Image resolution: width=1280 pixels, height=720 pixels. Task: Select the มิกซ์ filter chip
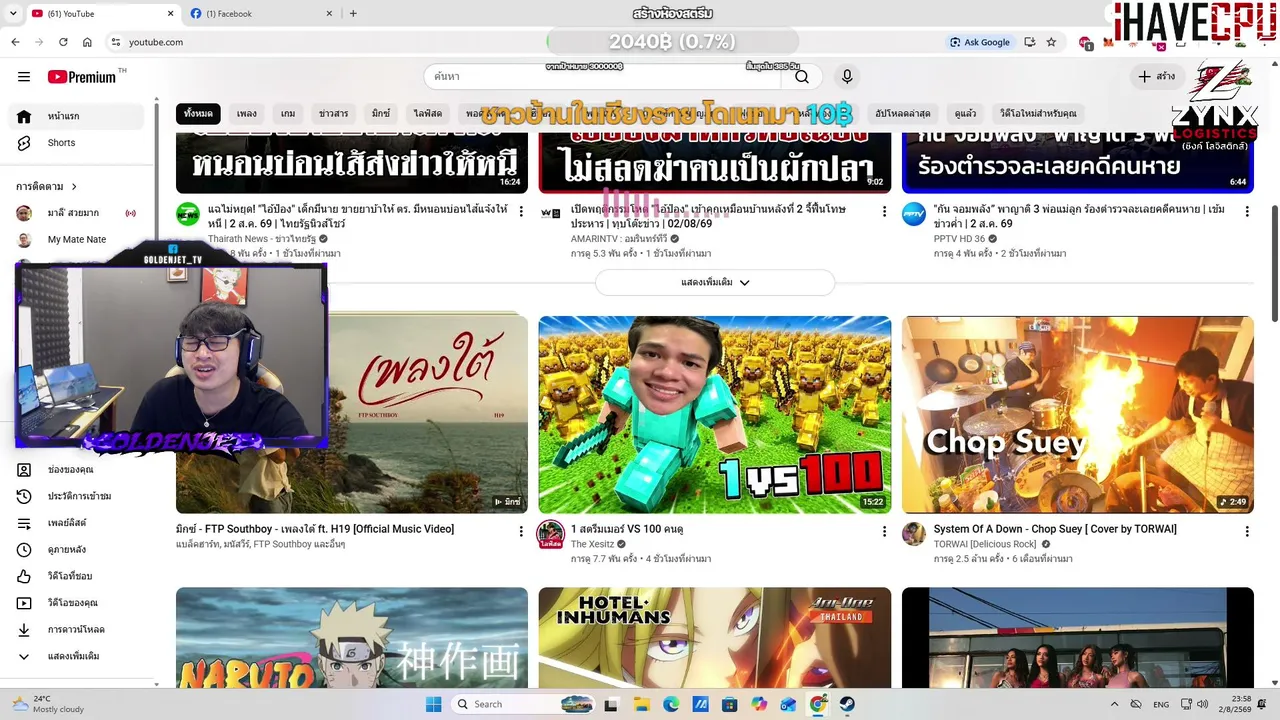381,114
